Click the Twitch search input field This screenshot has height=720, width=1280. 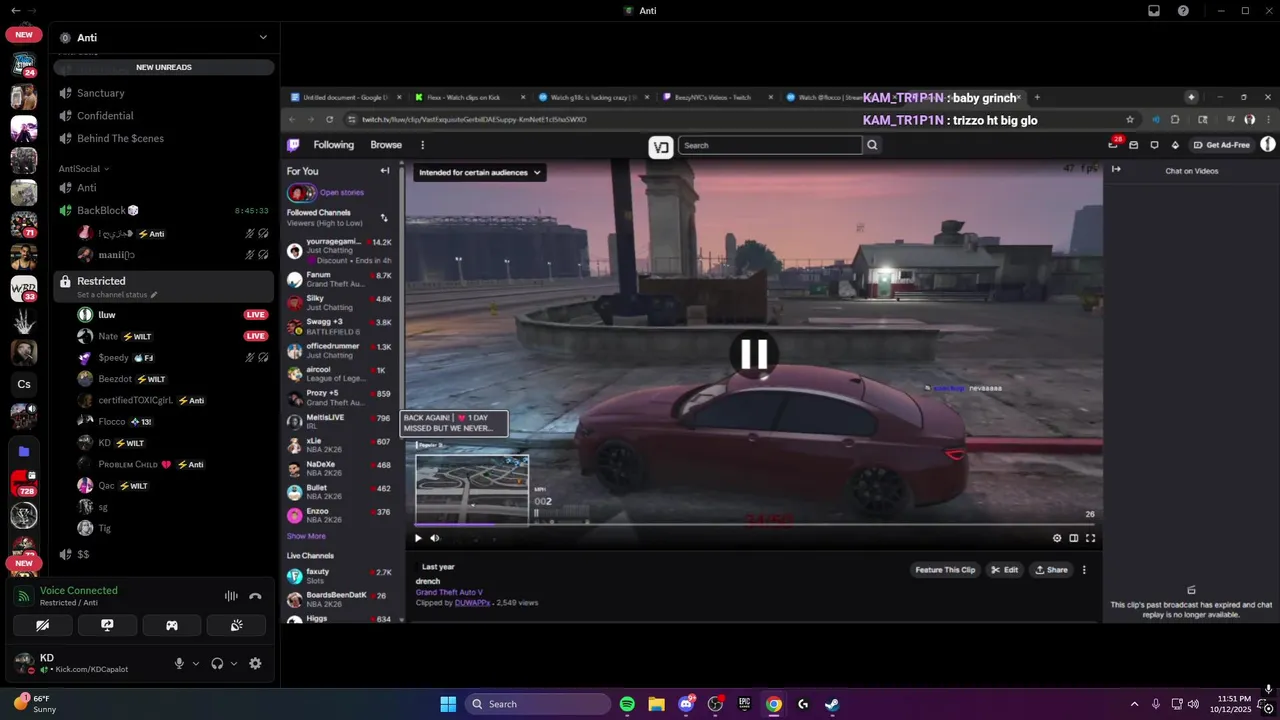click(x=770, y=145)
